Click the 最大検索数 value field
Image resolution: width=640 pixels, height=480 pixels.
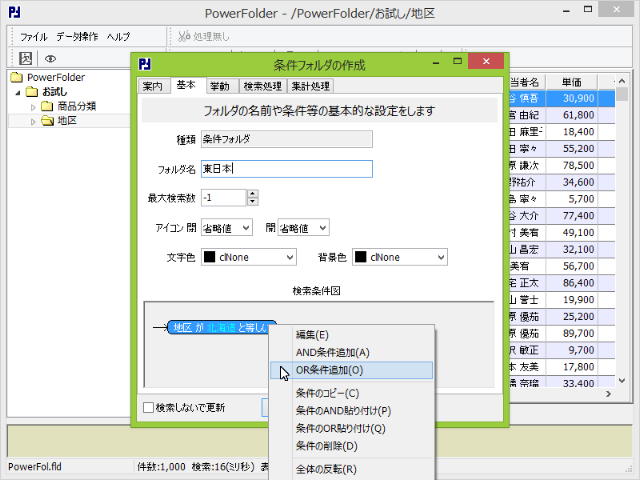click(224, 198)
